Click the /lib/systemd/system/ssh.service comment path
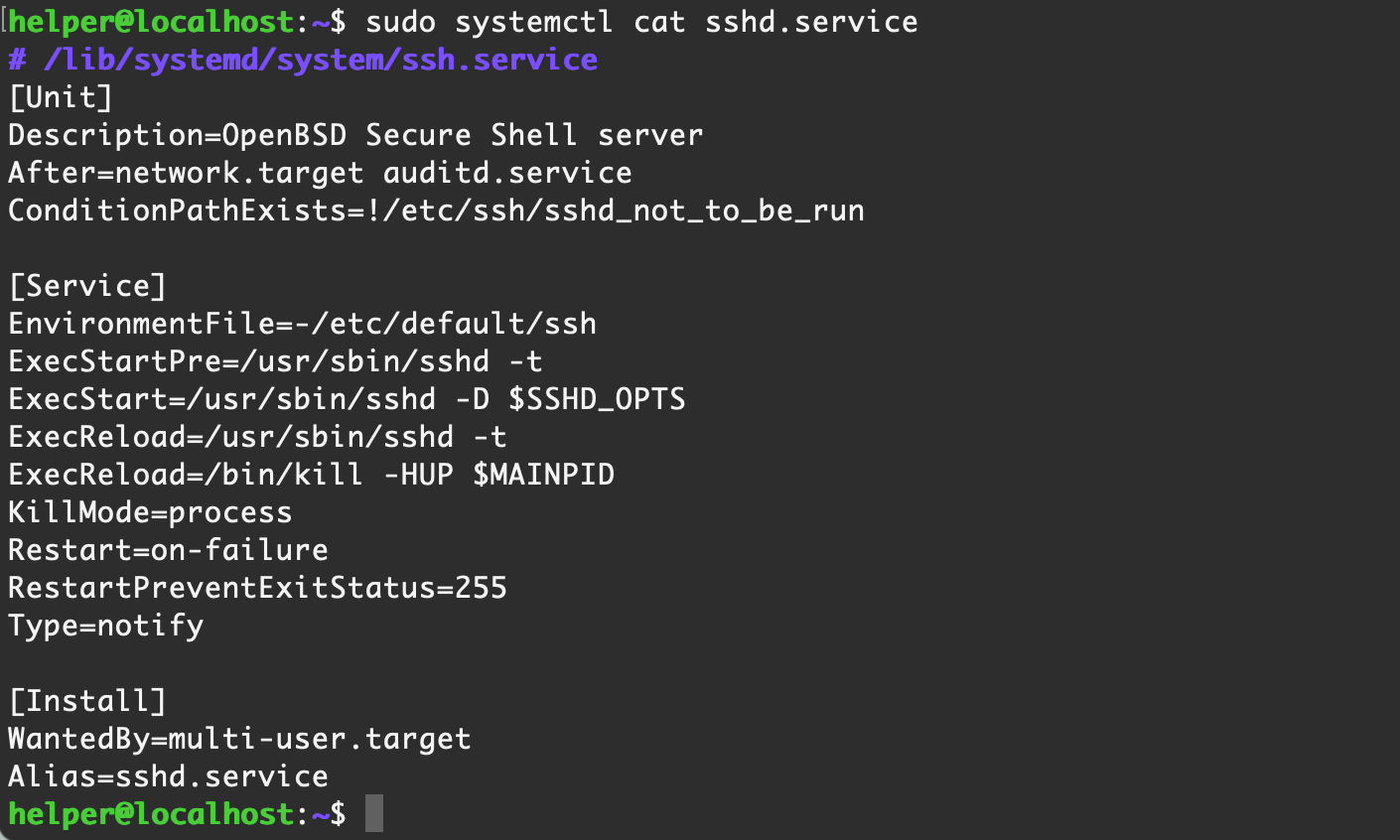Image resolution: width=1400 pixels, height=840 pixels. (320, 60)
